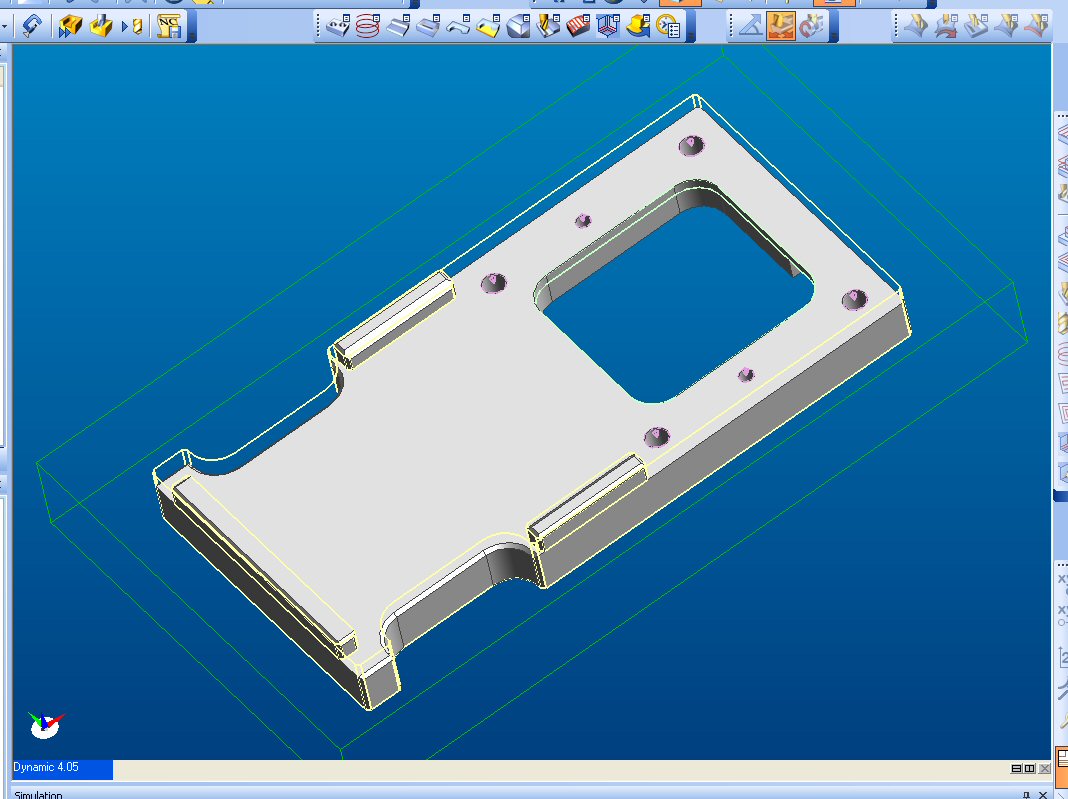This screenshot has height=799, width=1068.
Task: Select the drill bit icon with play arrow
Action: [x=132, y=27]
